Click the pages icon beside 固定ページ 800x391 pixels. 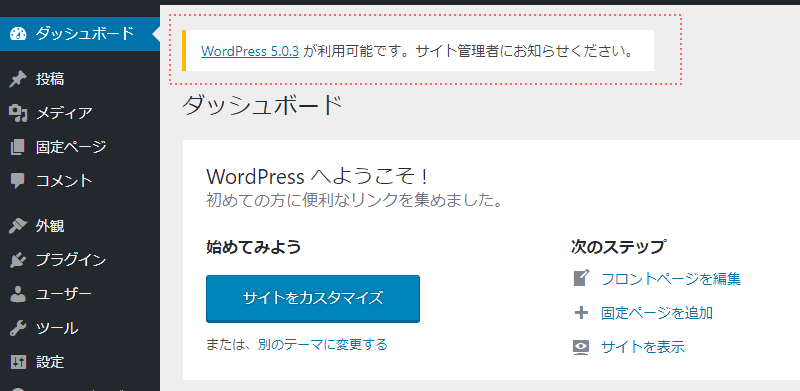[x=18, y=147]
